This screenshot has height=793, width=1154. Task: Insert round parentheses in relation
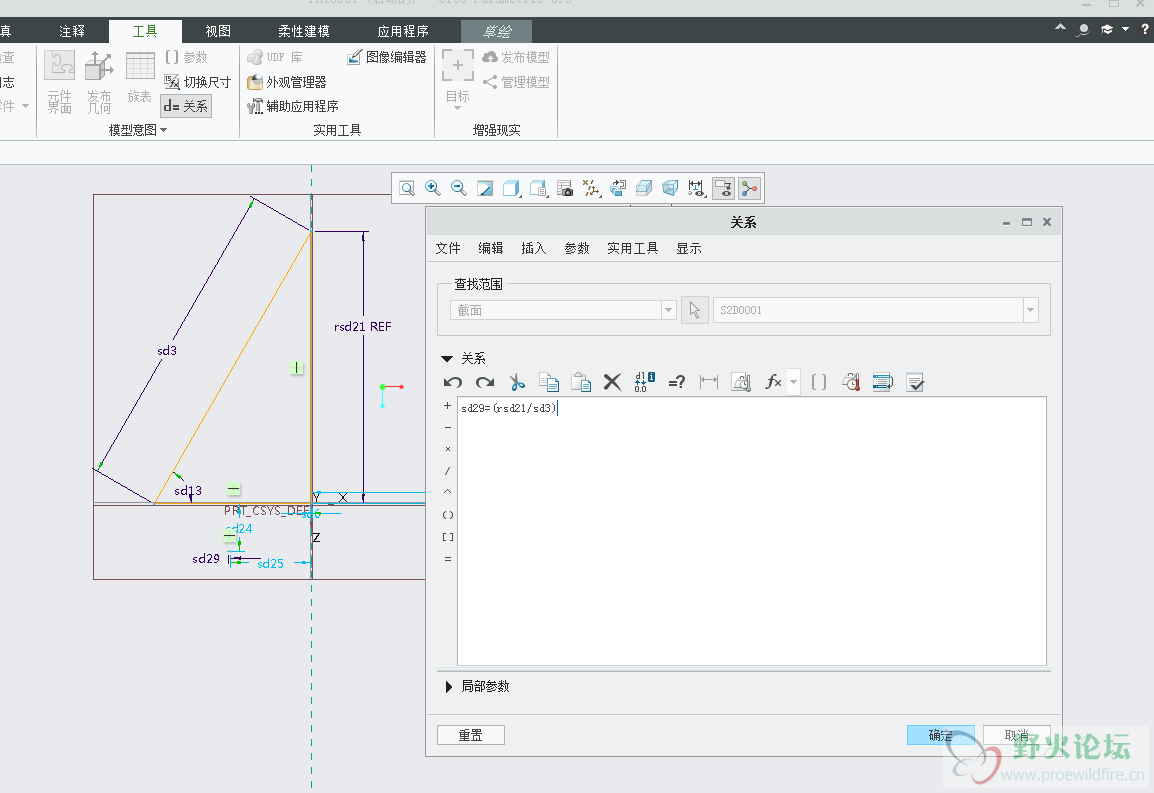447,515
